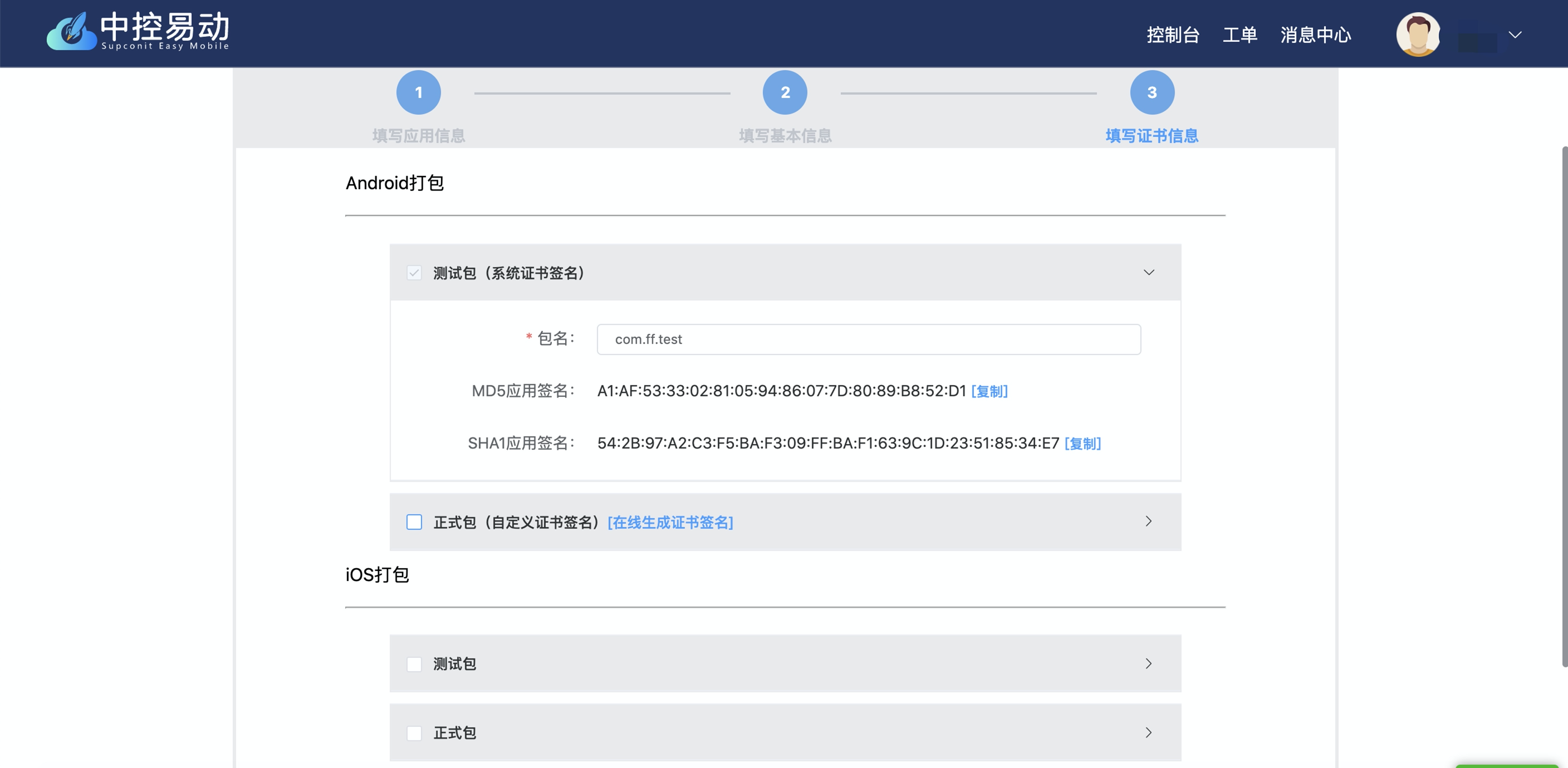This screenshot has width=1568, height=768.
Task: Copy the MD5应用签名 via 复制 link
Action: point(989,391)
